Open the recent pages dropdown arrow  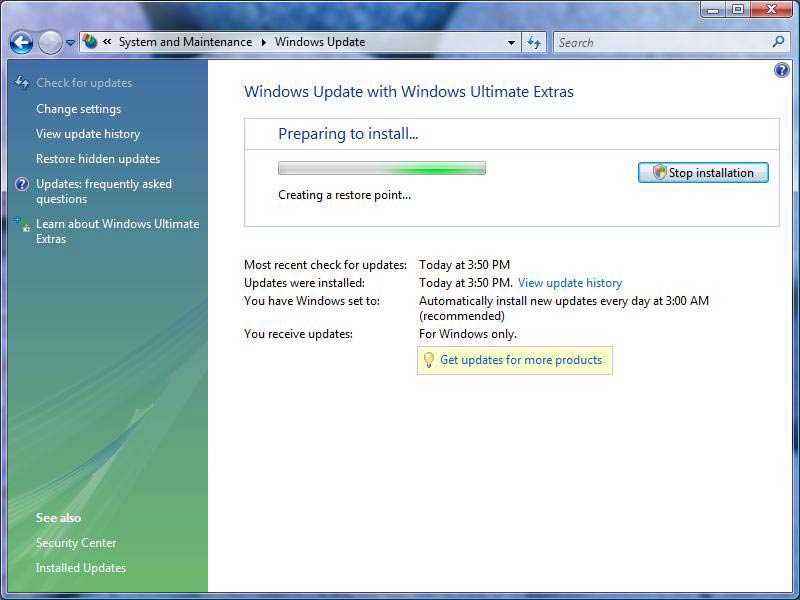click(70, 43)
